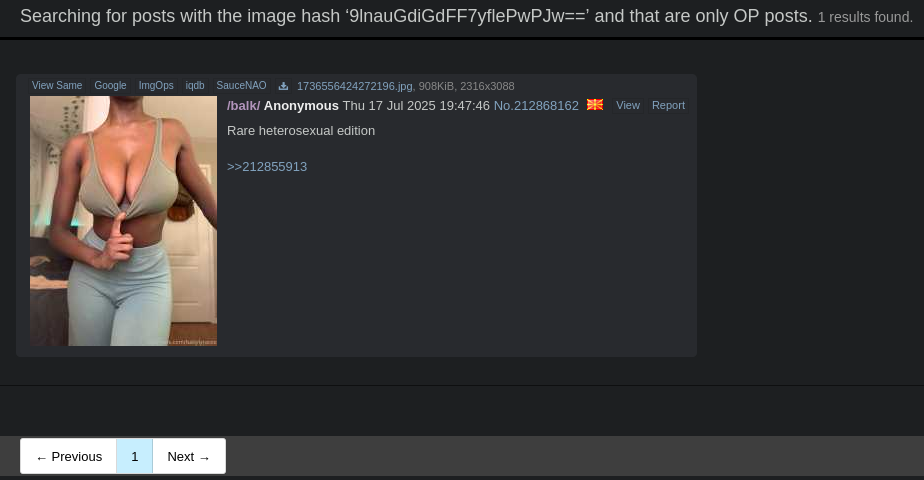Go to the Previous page
This screenshot has height=480, width=924.
pos(68,456)
